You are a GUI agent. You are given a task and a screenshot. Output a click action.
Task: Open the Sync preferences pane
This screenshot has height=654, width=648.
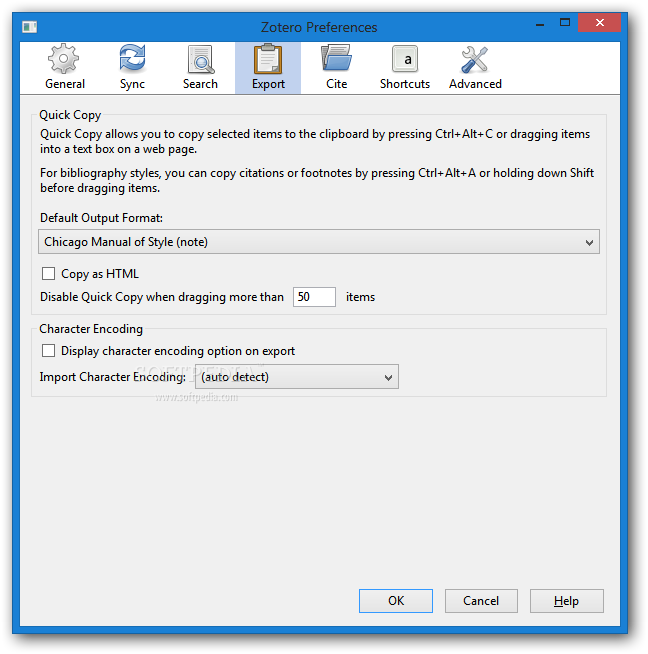[132, 67]
